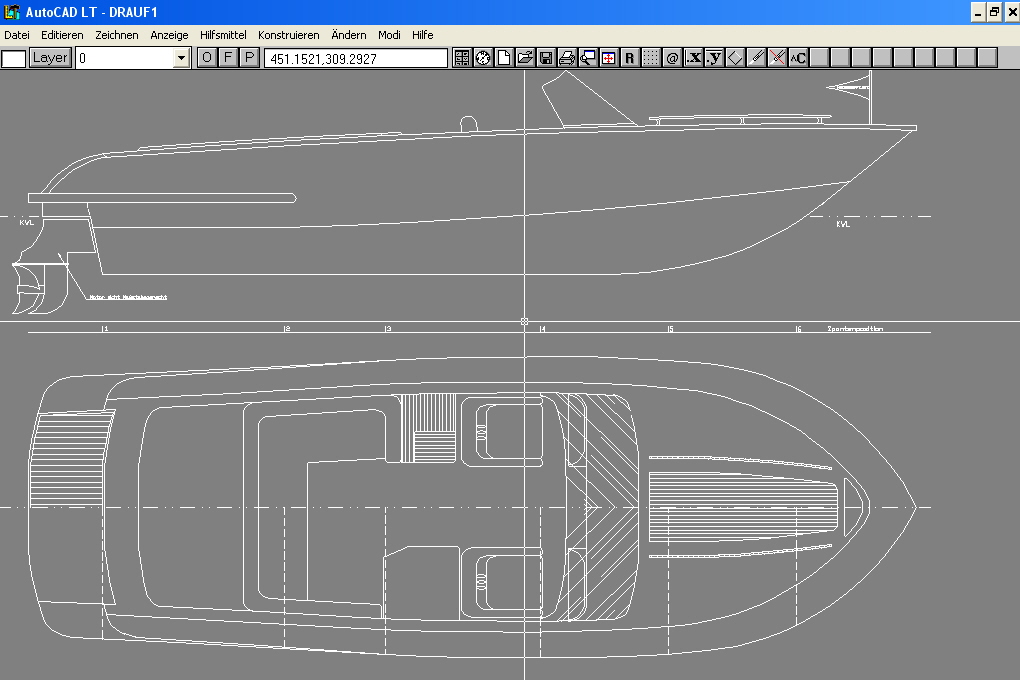Expand the layer name dropdown arrow
The width and height of the screenshot is (1020, 680).
(x=181, y=58)
